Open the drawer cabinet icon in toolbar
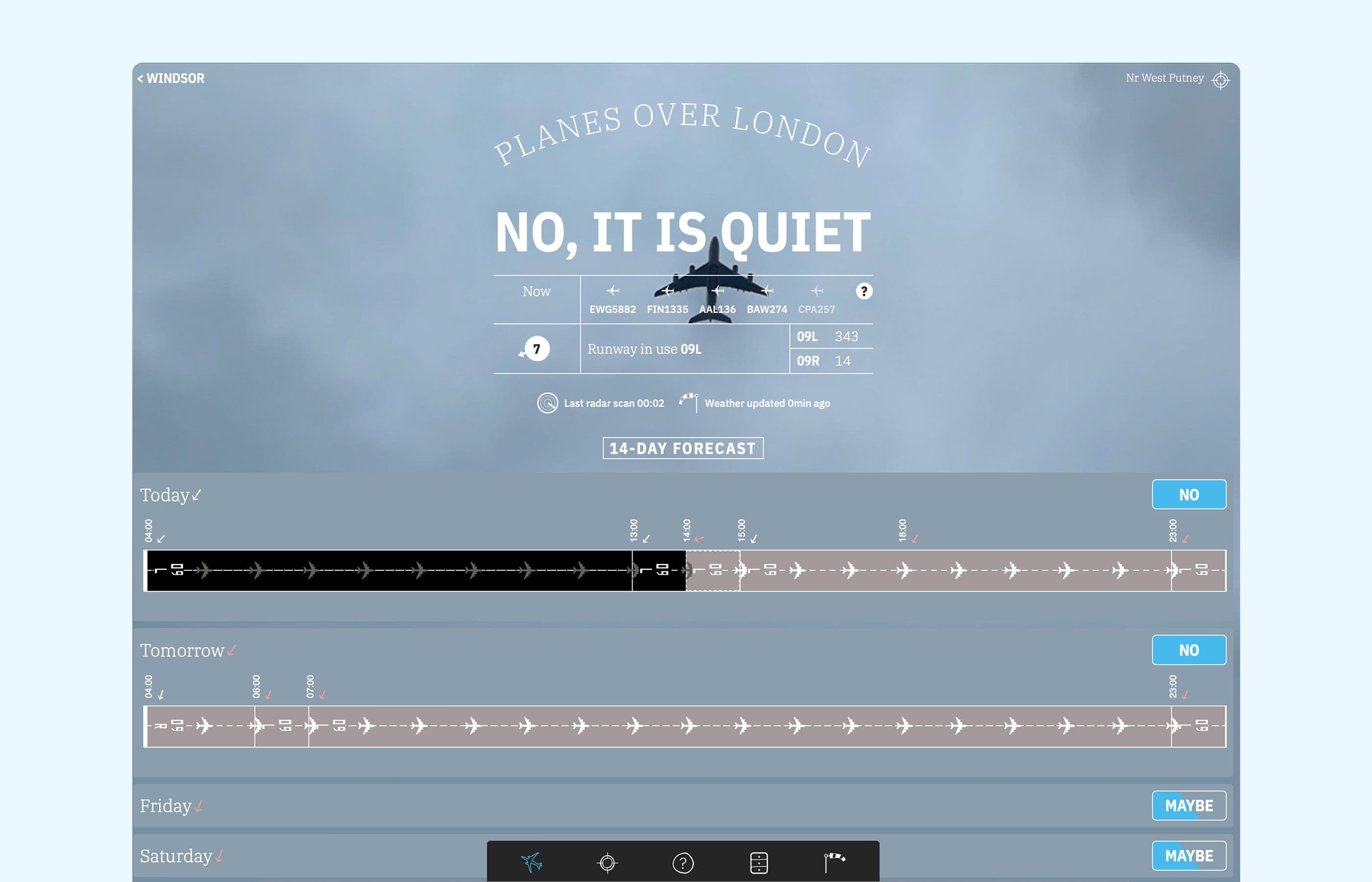Screen dimensions: 1372x882 coord(759,862)
